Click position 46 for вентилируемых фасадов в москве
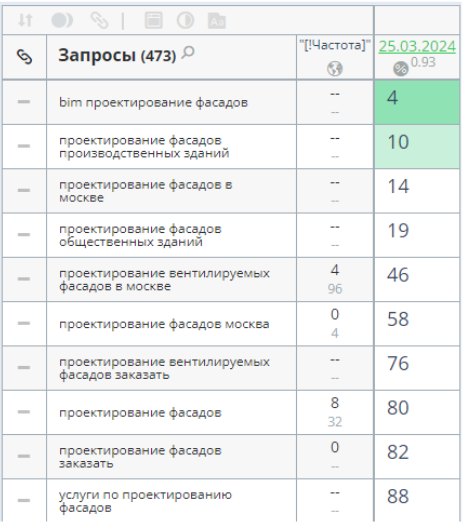The image size is (465, 530). tap(417, 279)
